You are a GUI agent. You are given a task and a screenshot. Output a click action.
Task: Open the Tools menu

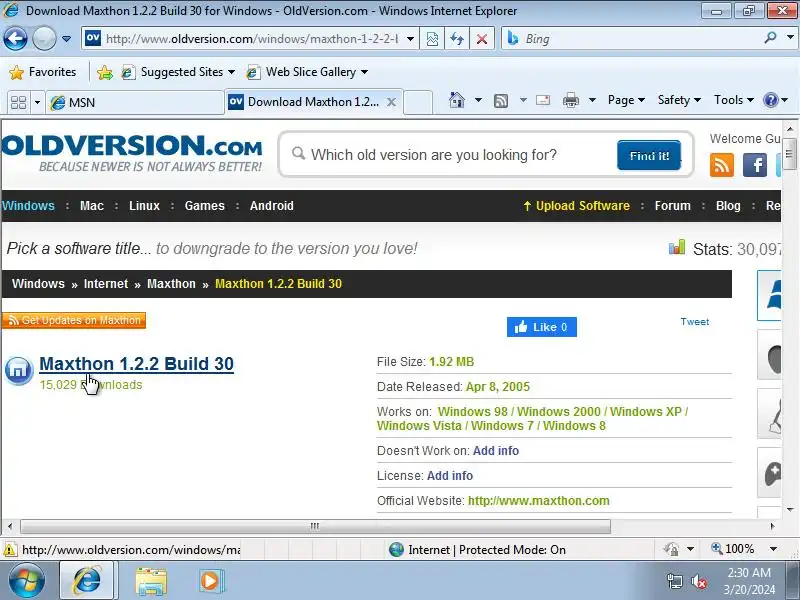pos(734,100)
